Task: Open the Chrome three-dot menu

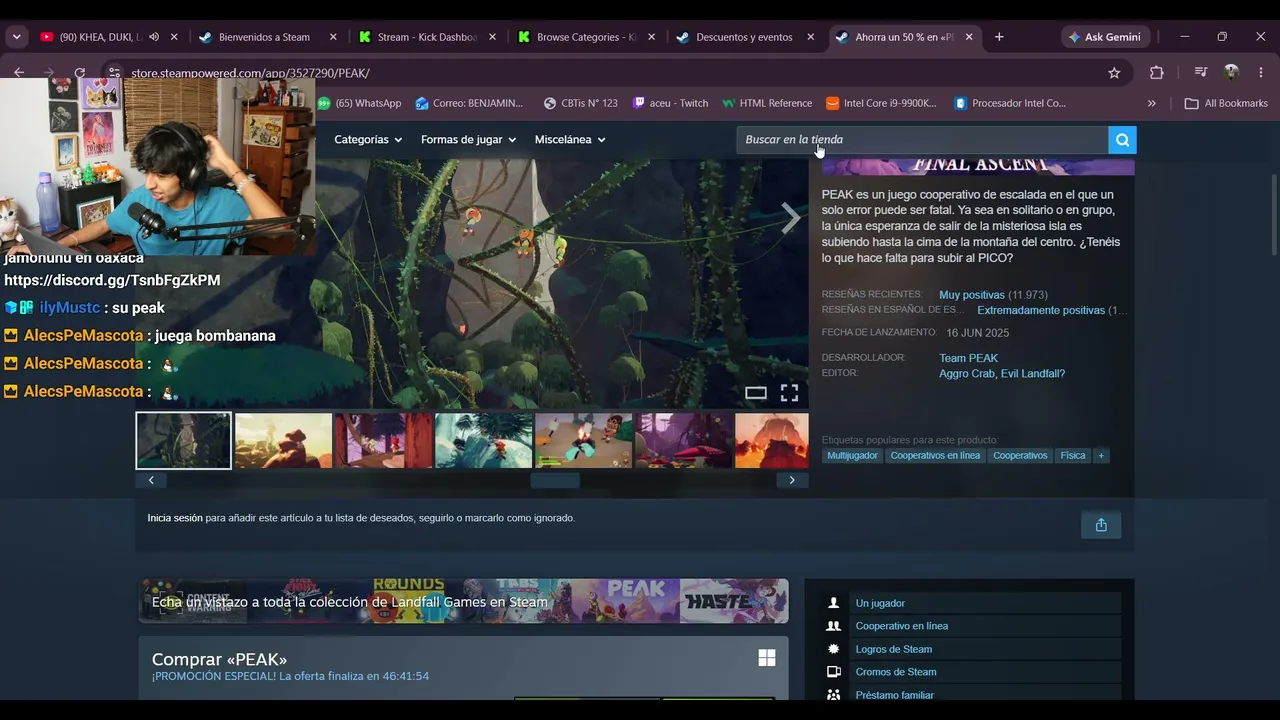Action: point(1261,73)
